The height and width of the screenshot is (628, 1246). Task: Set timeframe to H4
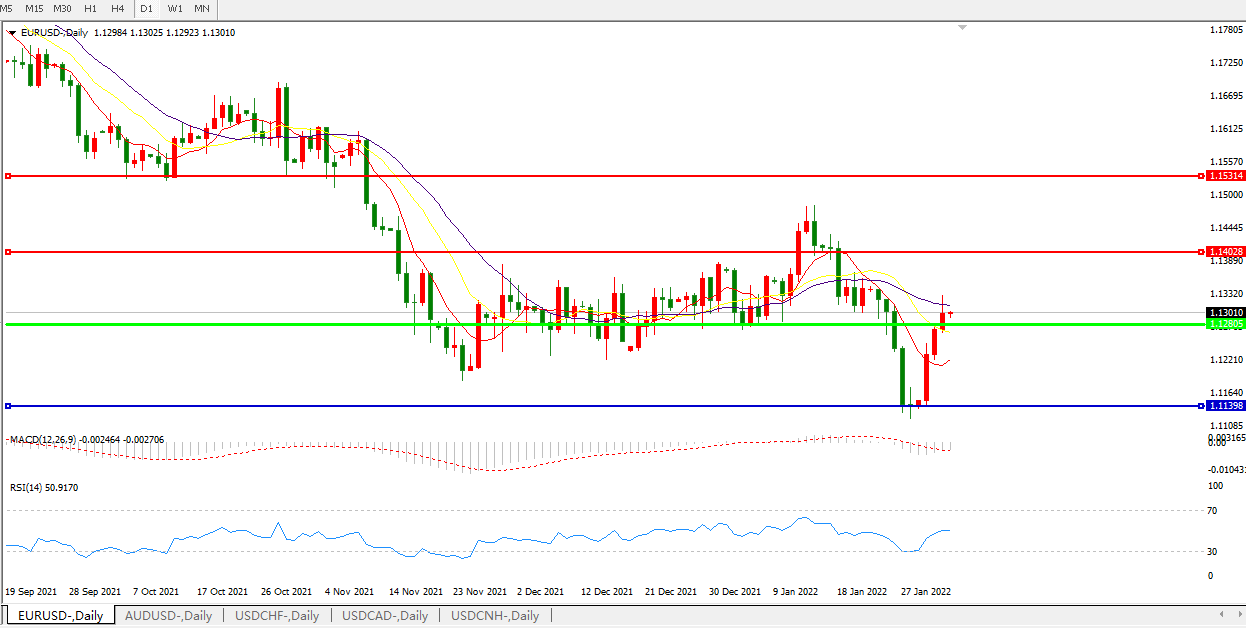pos(118,8)
